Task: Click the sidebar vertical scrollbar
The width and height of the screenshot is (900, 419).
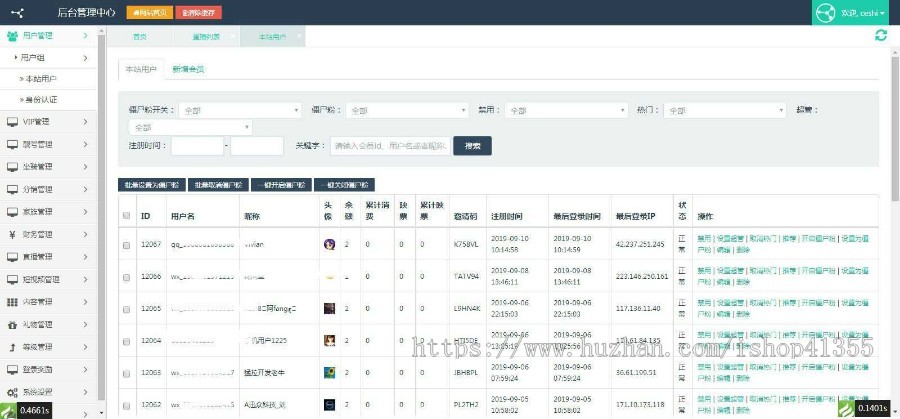Action: click(x=102, y=218)
